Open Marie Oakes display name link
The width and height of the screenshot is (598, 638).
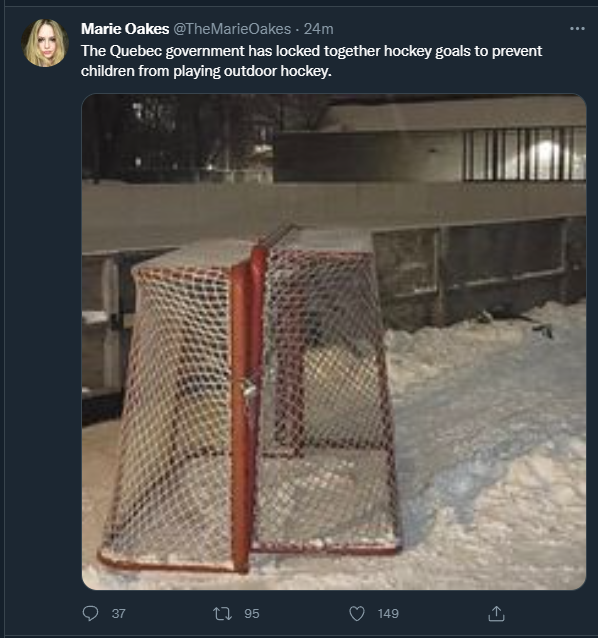(125, 29)
